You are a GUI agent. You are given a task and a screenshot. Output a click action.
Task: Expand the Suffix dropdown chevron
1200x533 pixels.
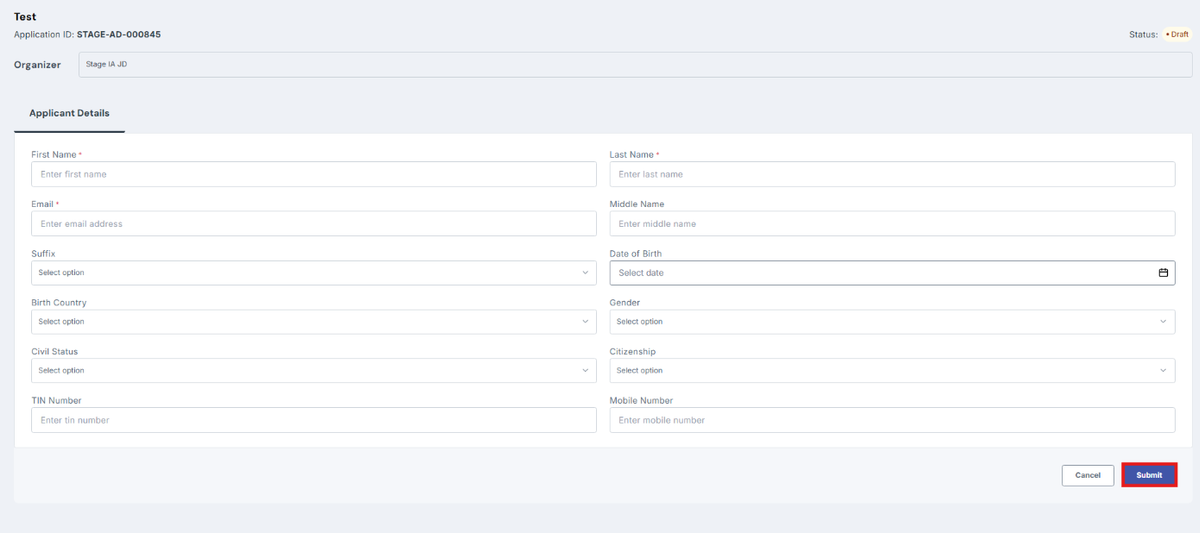(x=585, y=273)
